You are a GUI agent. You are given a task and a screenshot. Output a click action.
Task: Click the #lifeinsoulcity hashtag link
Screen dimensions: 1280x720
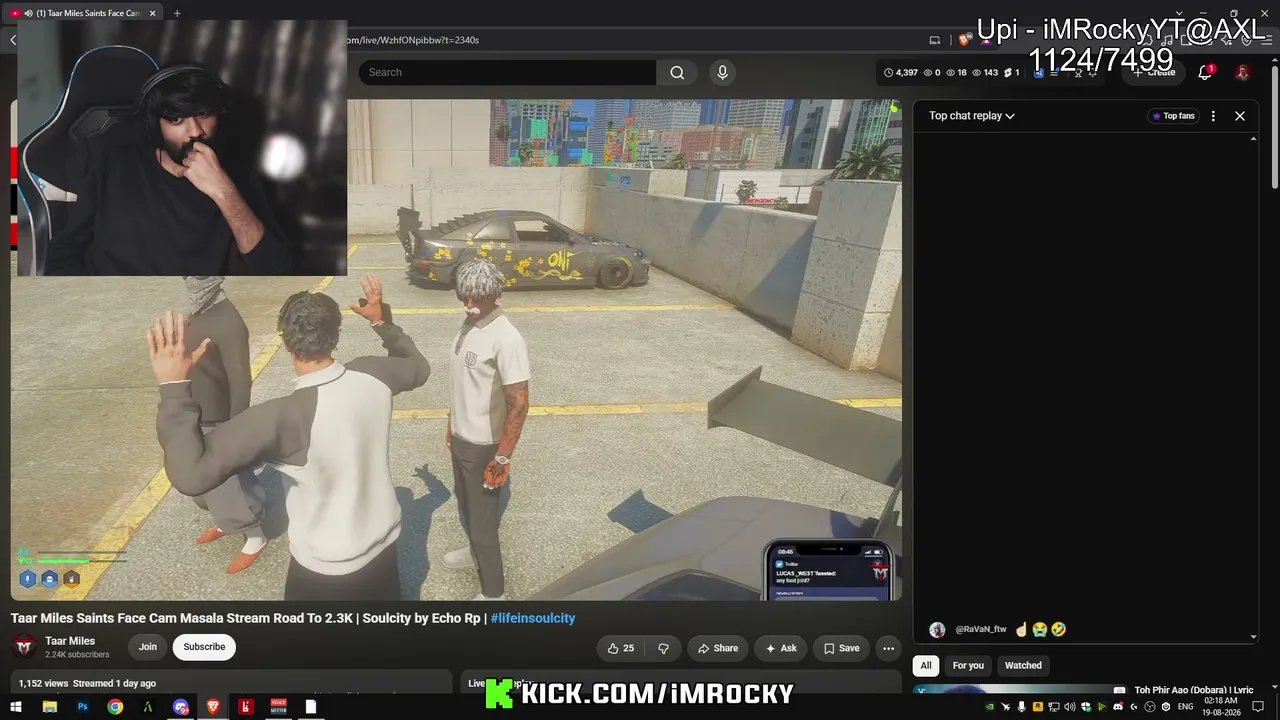(x=532, y=618)
